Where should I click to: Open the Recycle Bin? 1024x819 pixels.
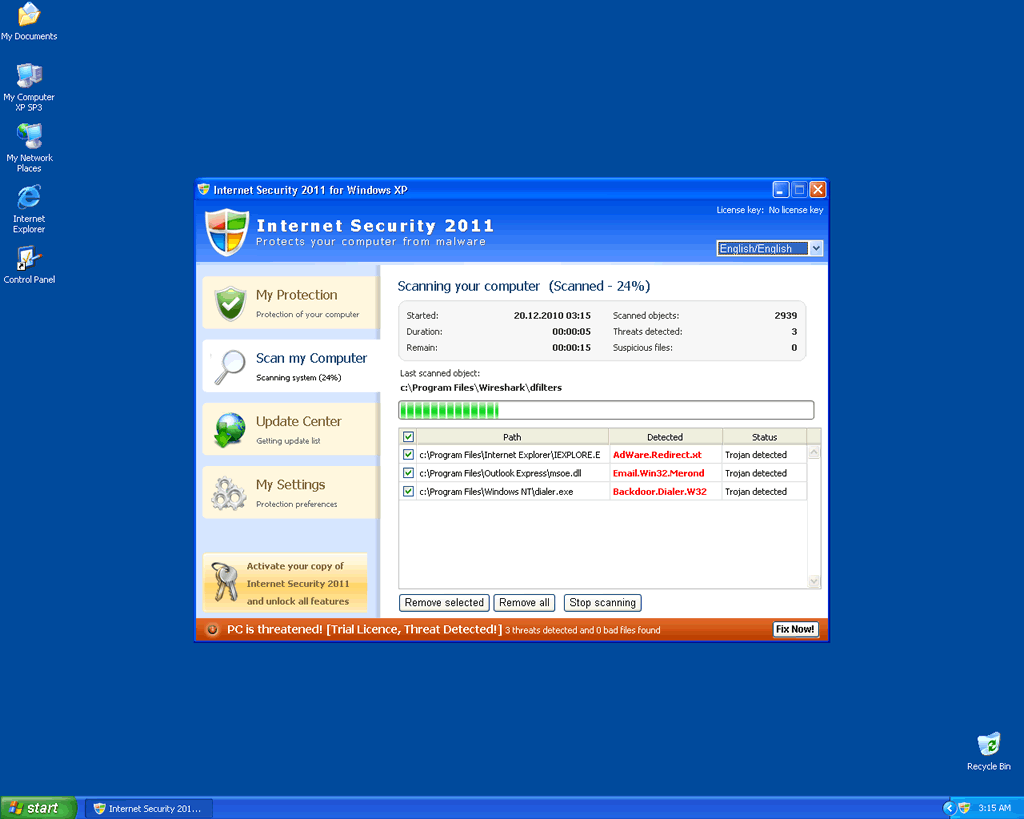[x=988, y=744]
